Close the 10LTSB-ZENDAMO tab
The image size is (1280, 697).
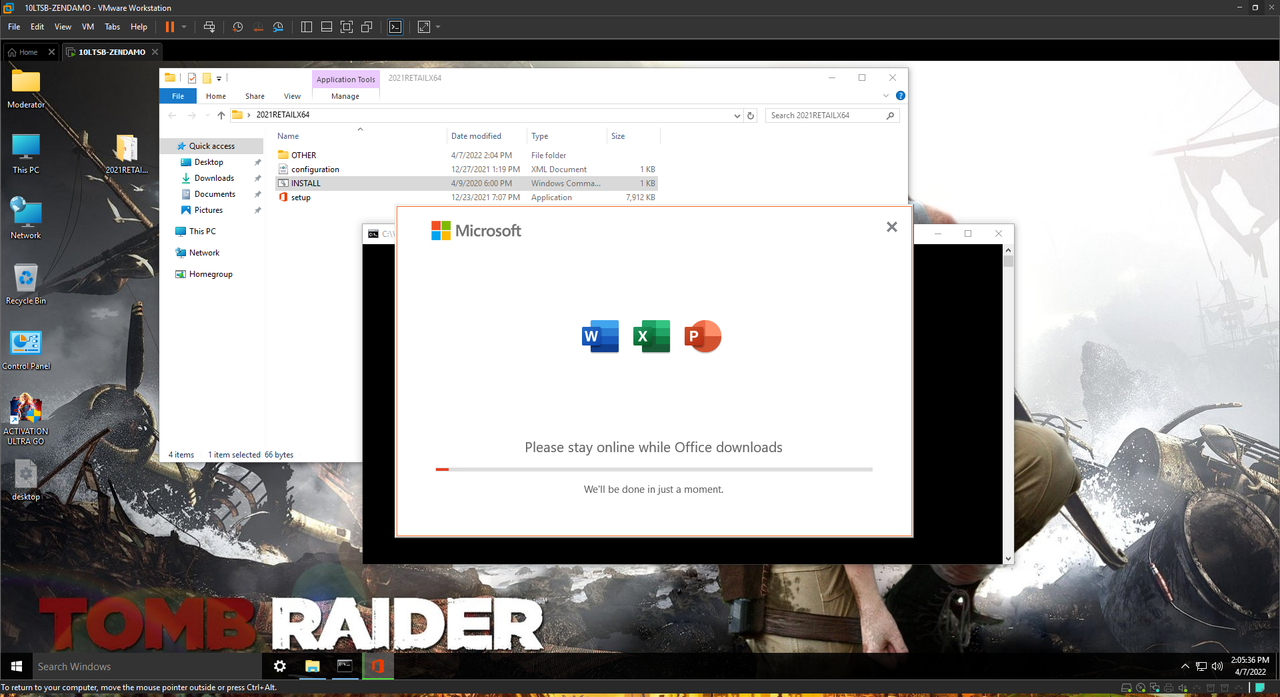point(156,52)
